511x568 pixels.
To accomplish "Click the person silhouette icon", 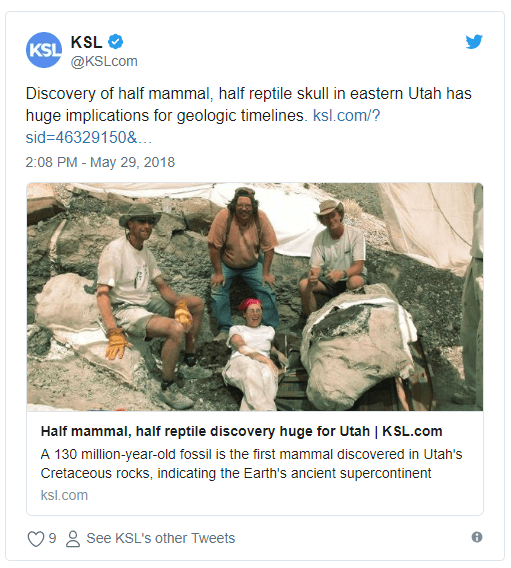I will pyautogui.click(x=73, y=539).
